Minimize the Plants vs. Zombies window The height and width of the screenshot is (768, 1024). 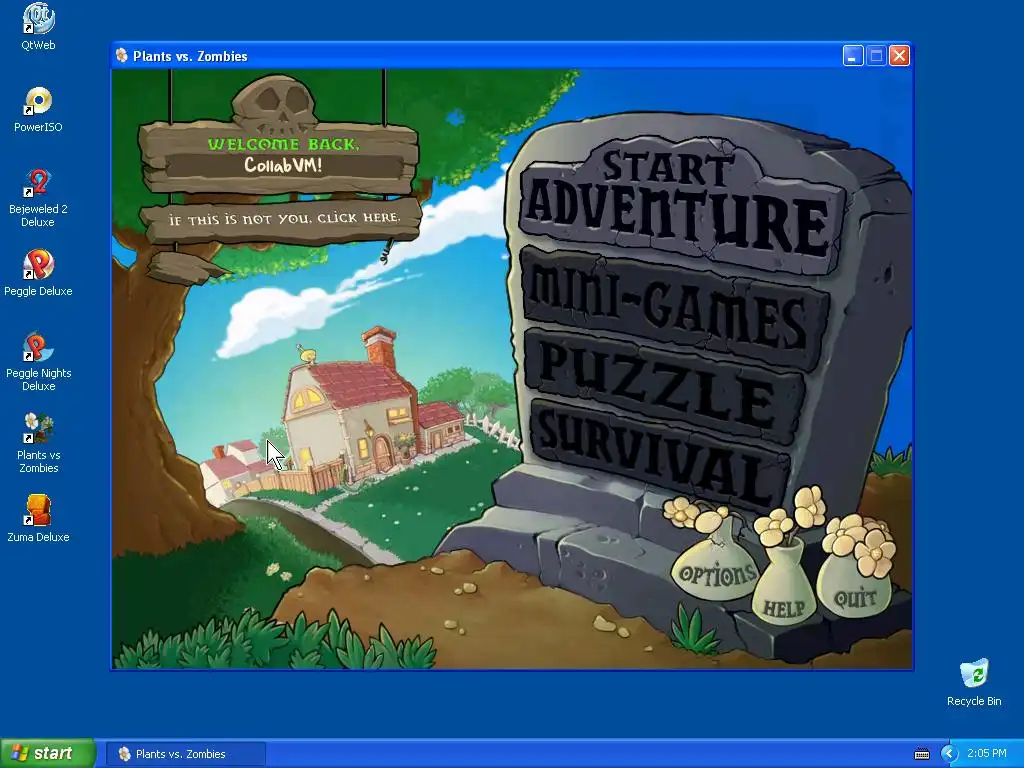[x=852, y=56]
